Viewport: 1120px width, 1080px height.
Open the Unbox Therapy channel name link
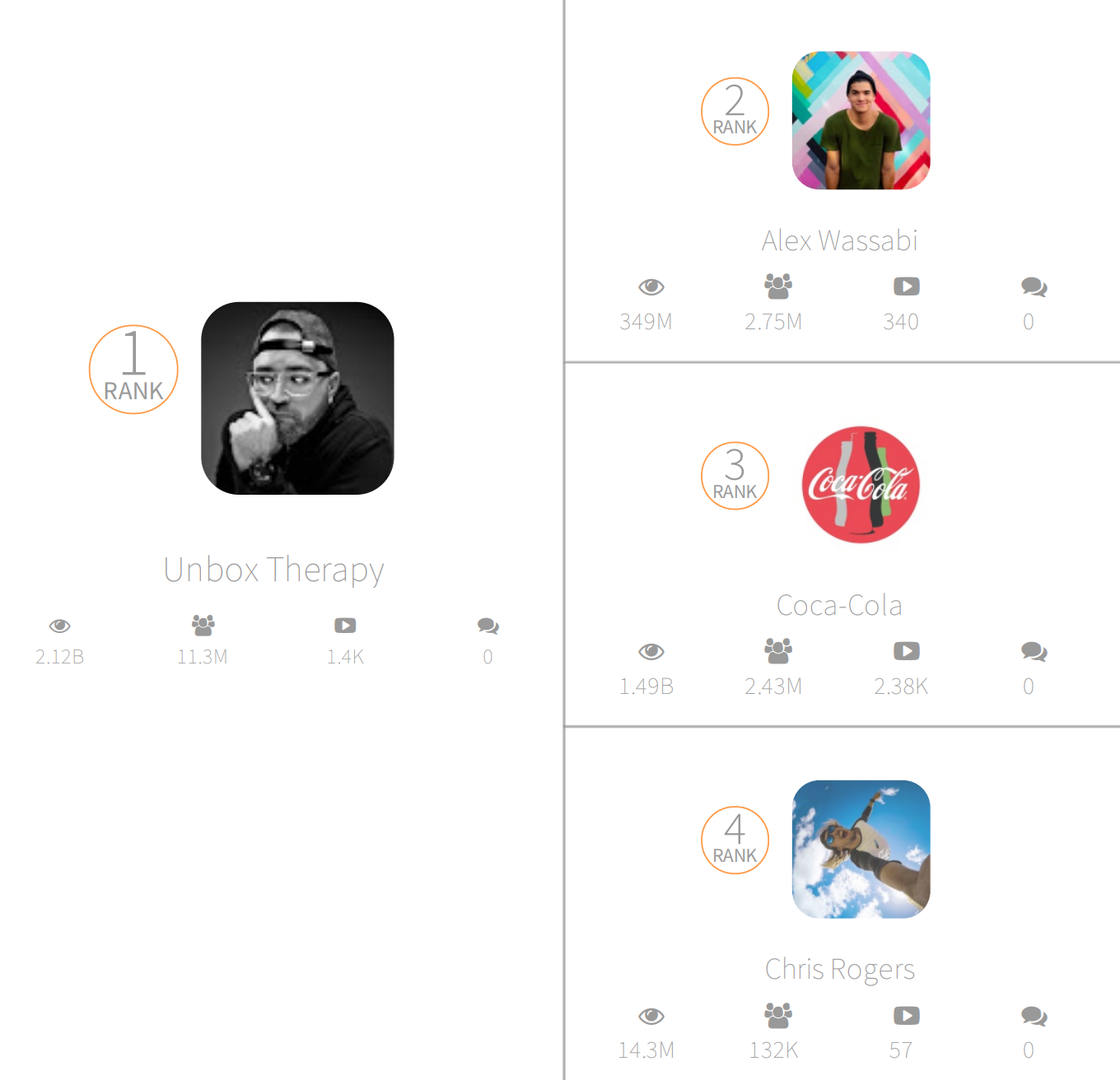pos(274,570)
